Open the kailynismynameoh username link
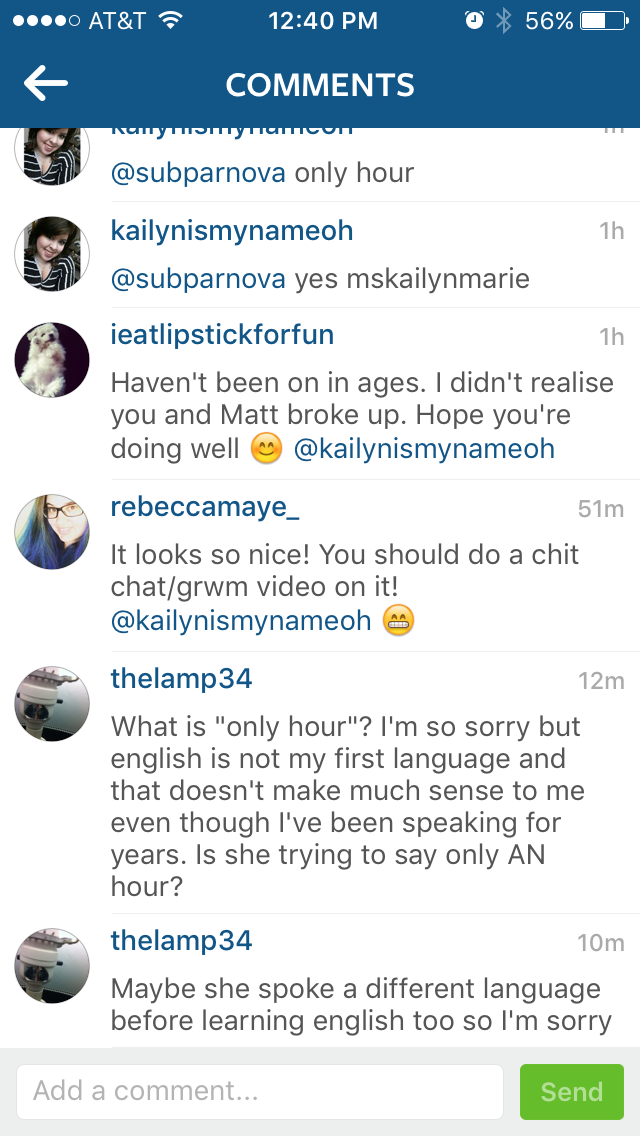640x1136 pixels. point(232,231)
